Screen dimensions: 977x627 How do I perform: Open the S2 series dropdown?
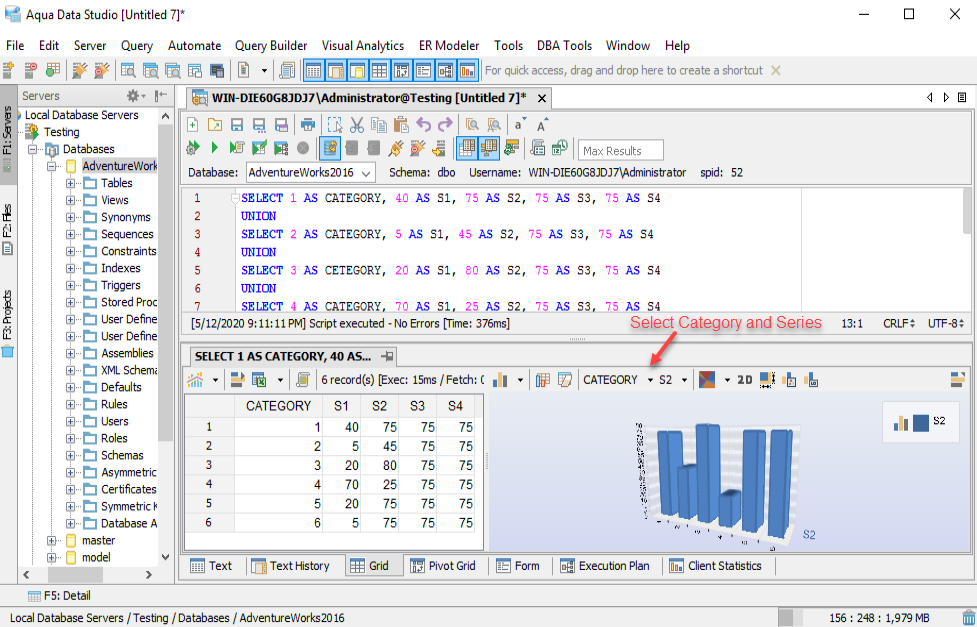[673, 380]
